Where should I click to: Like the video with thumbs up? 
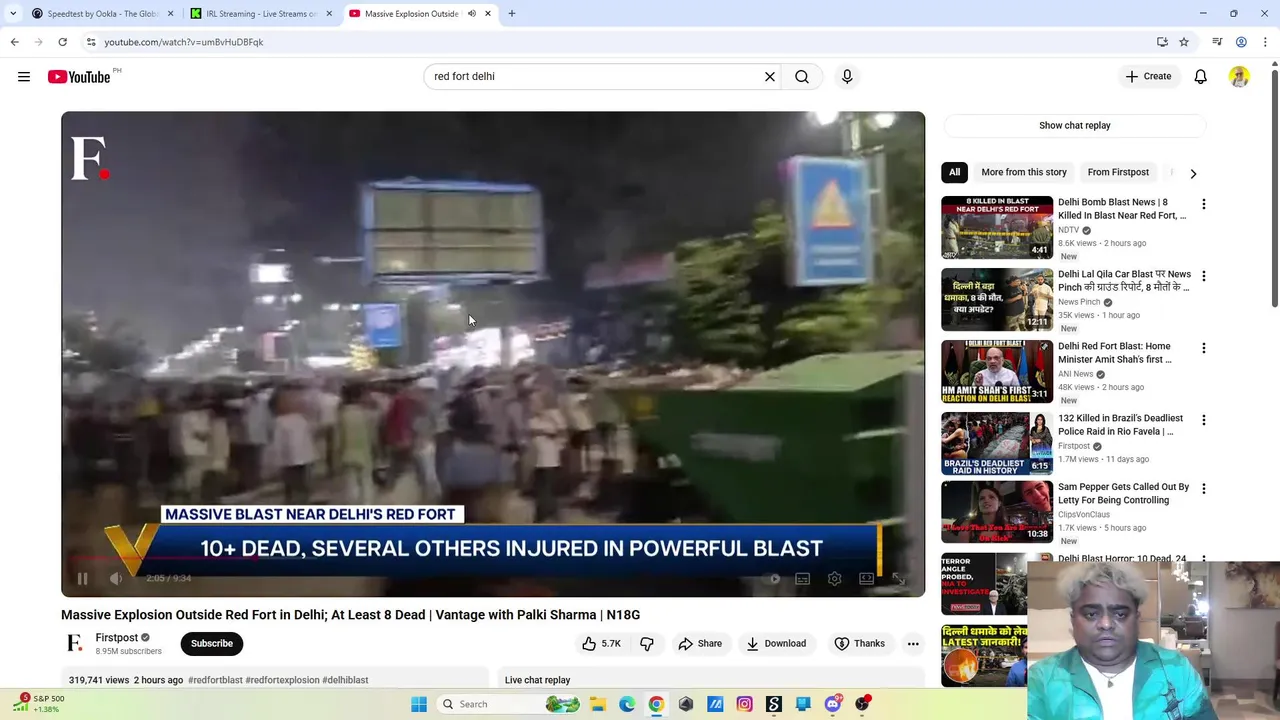[602, 644]
